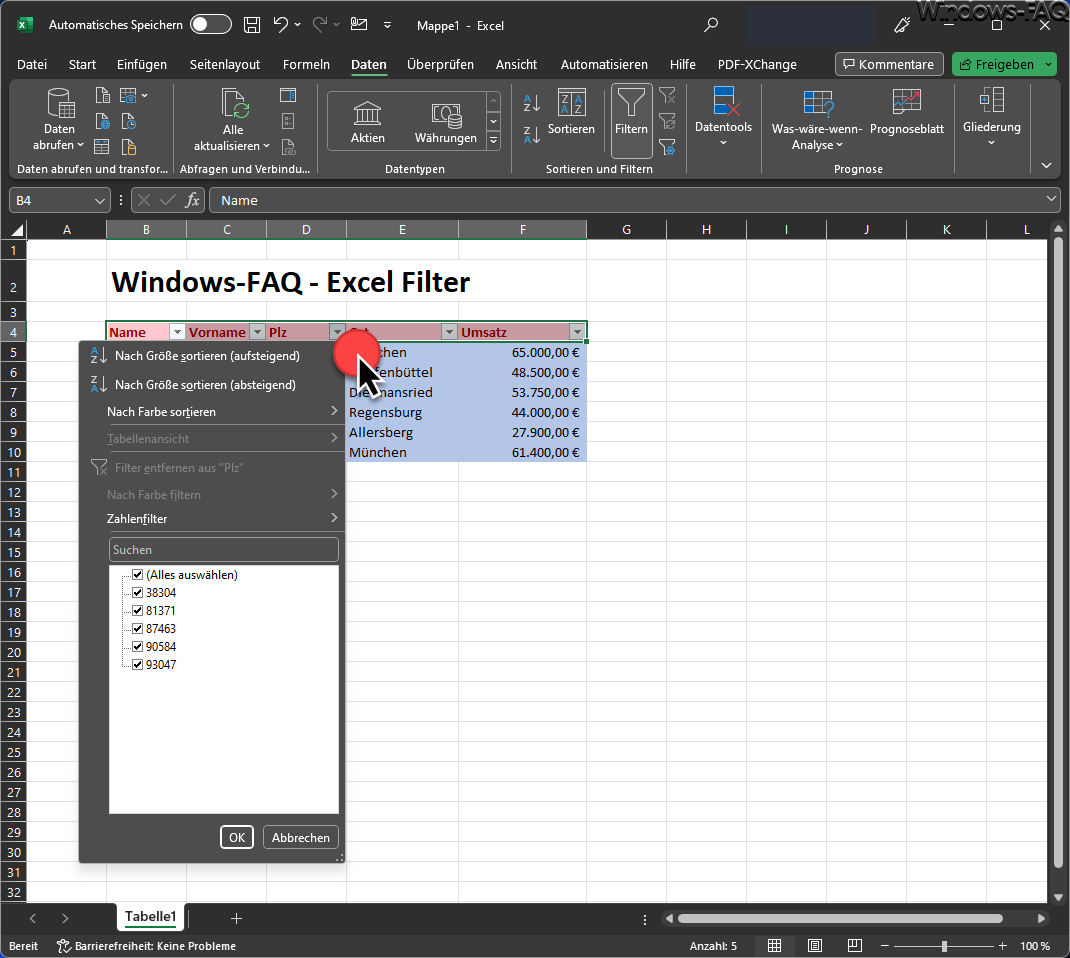The height and width of the screenshot is (958, 1070).
Task: Open the Nach Farbe sortieren submenu
Action: (x=213, y=411)
